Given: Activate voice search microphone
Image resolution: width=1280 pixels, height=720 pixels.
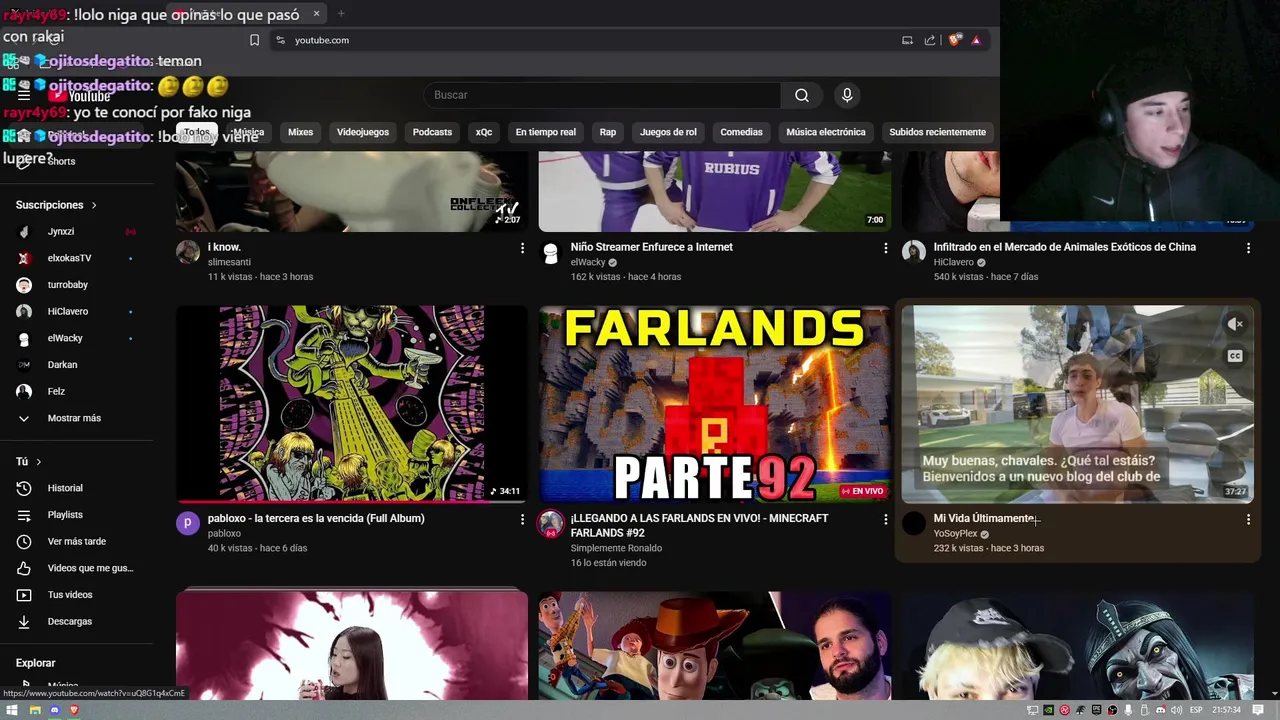Looking at the screenshot, I should [847, 95].
